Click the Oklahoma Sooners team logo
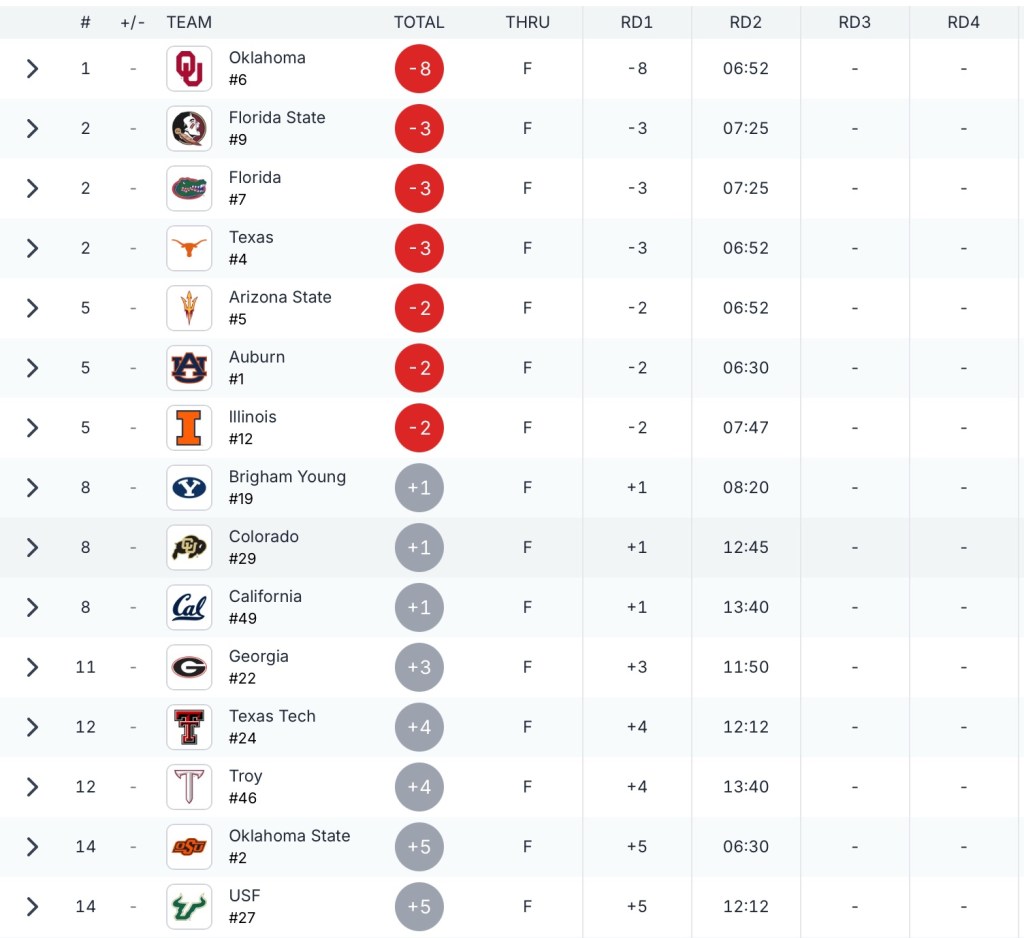Screen dimensions: 1024x938 pyautogui.click(x=189, y=68)
